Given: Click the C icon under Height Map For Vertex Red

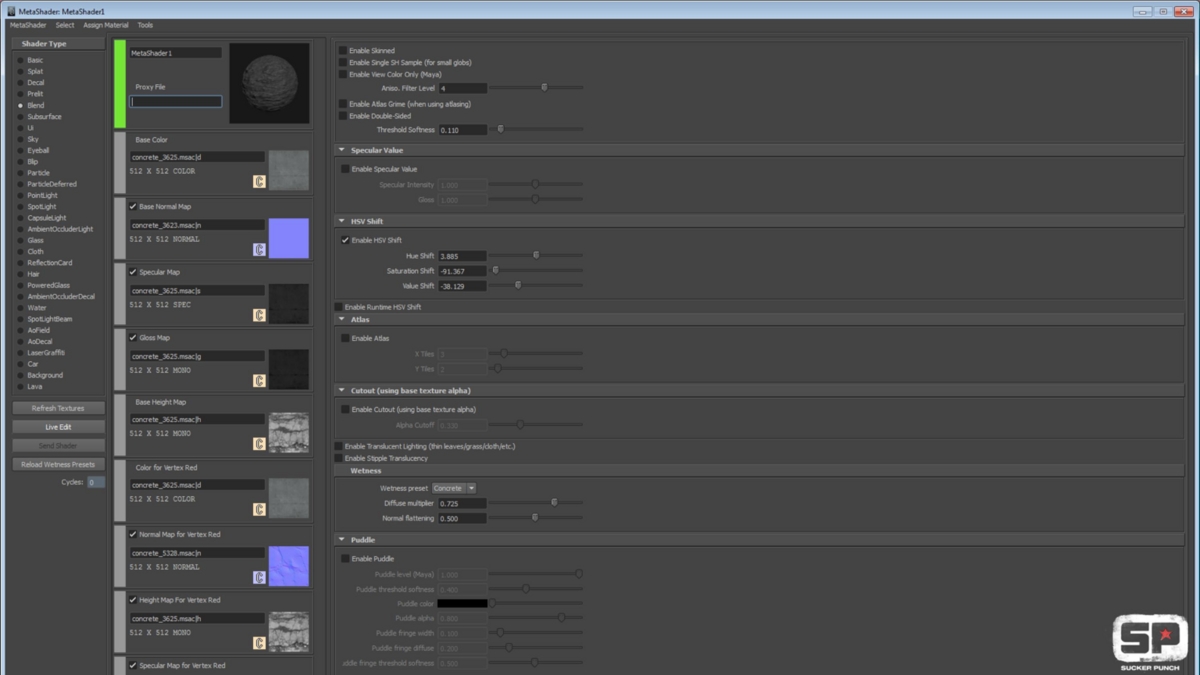Looking at the screenshot, I should [259, 643].
